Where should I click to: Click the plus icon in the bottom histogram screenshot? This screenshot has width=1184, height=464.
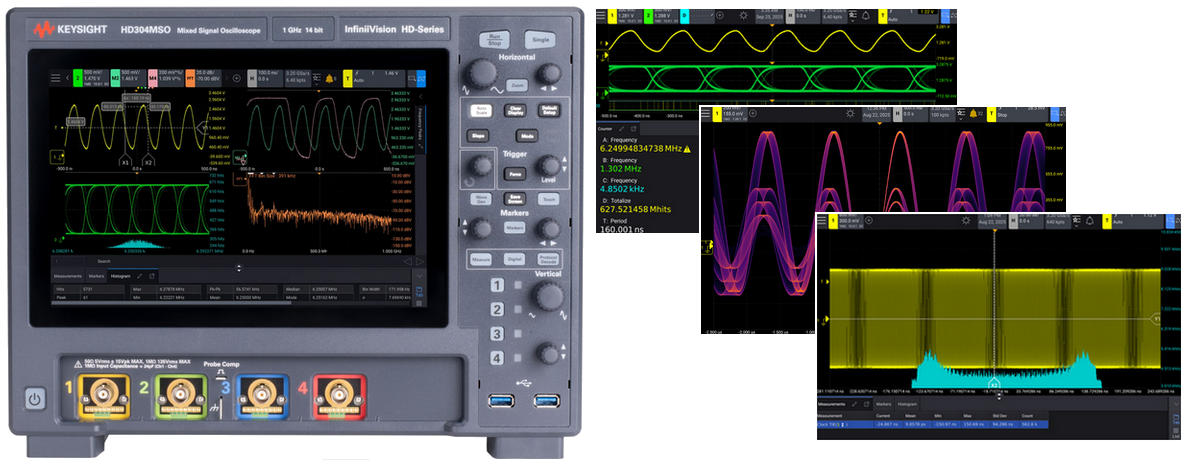868,221
